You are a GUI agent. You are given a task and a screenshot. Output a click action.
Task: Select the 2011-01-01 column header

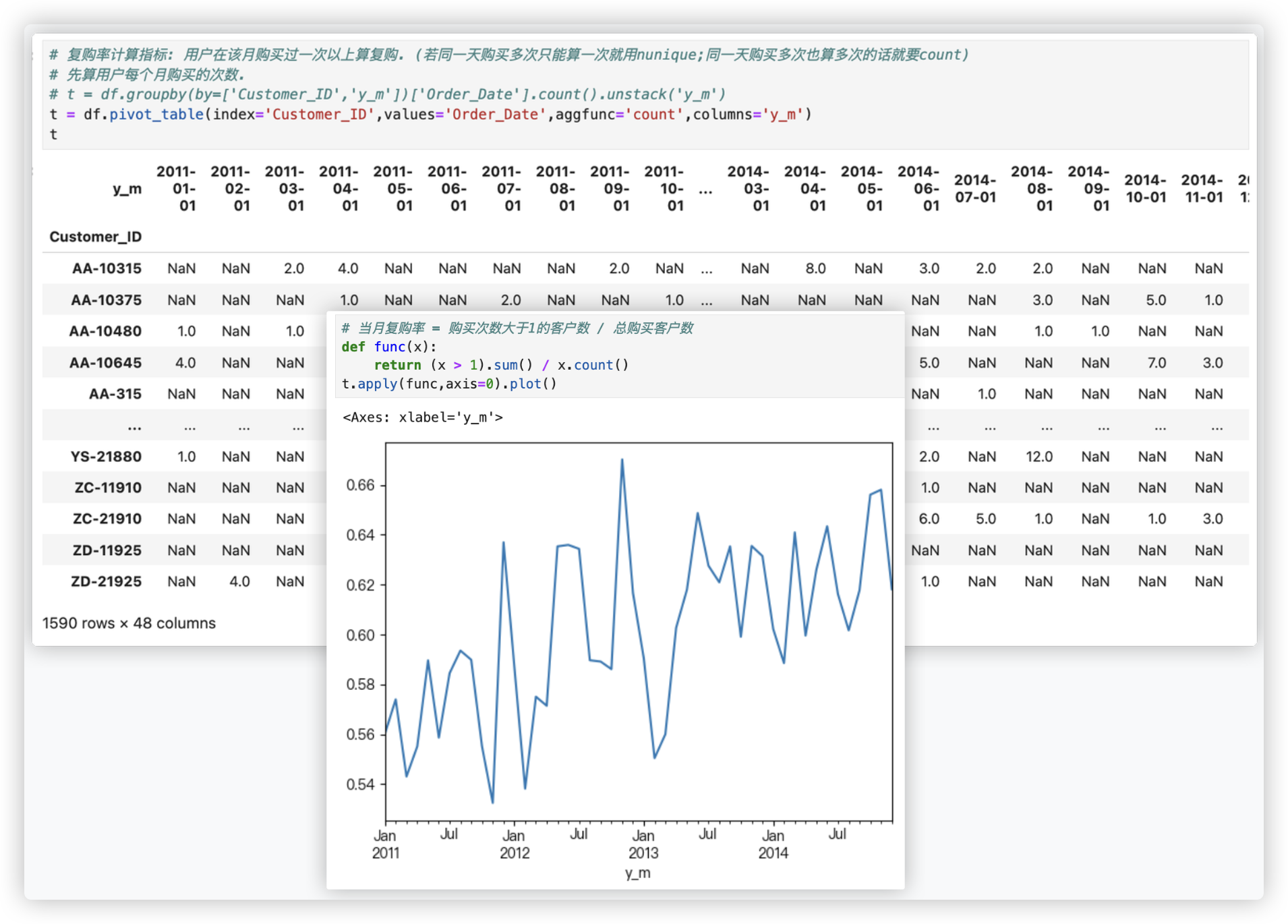coord(177,189)
